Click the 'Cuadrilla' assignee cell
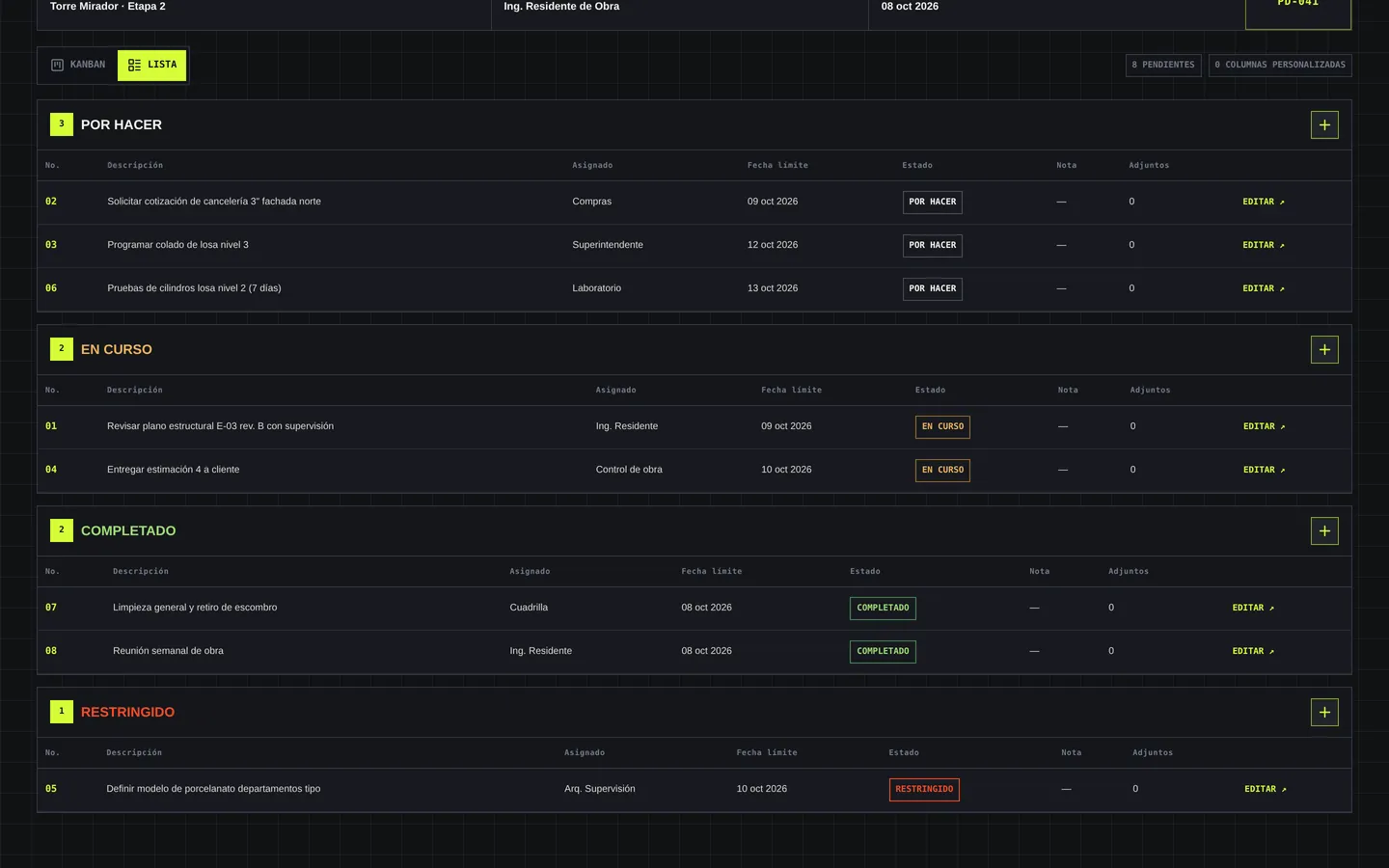This screenshot has width=1389, height=868. click(529, 608)
